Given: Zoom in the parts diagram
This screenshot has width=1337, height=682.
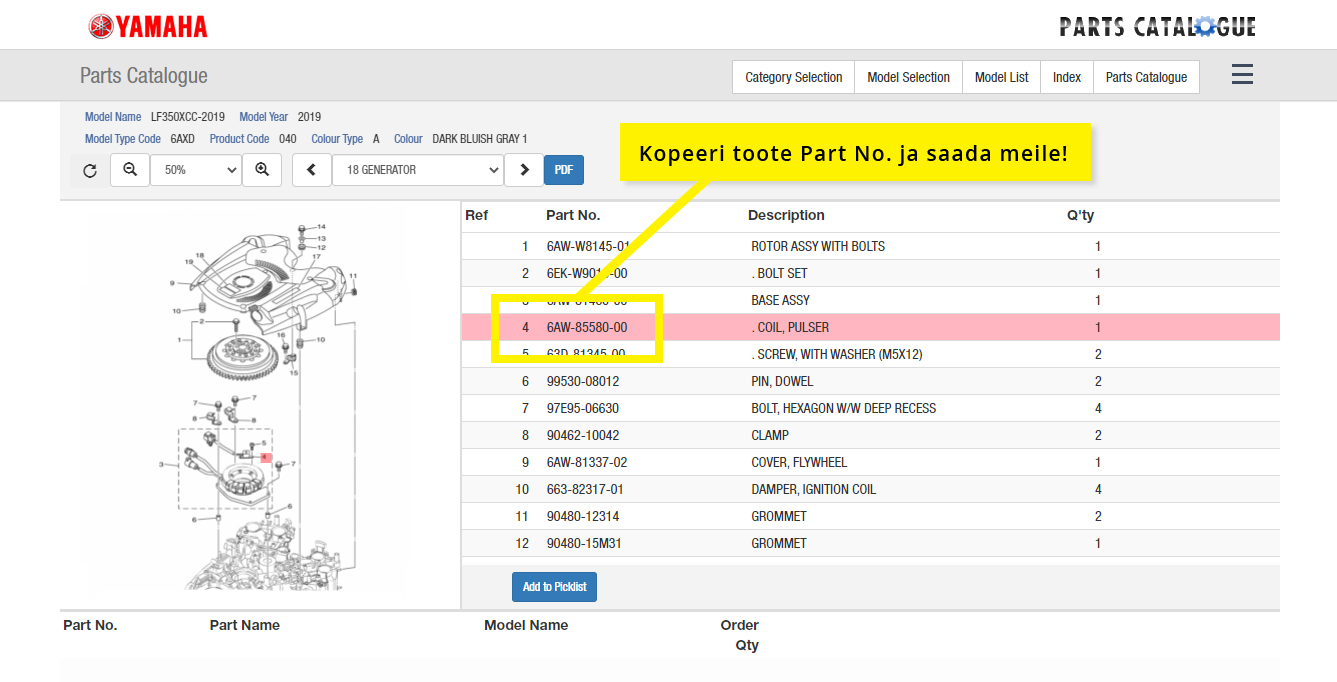Looking at the screenshot, I should [262, 170].
